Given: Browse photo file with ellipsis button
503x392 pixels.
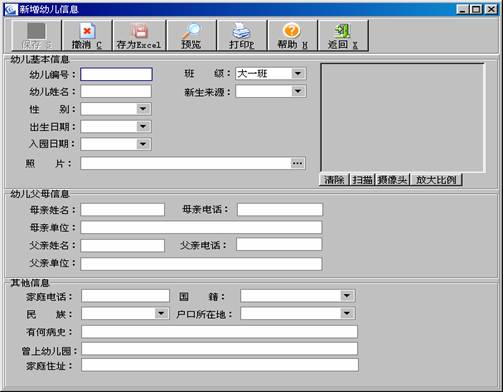Looking at the screenshot, I should (297, 163).
